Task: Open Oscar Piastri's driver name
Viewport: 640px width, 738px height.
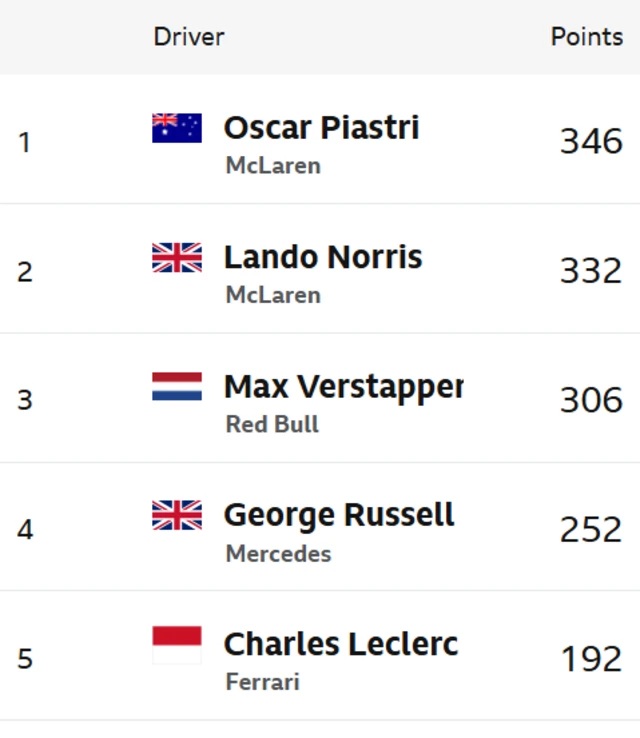Action: 321,128
